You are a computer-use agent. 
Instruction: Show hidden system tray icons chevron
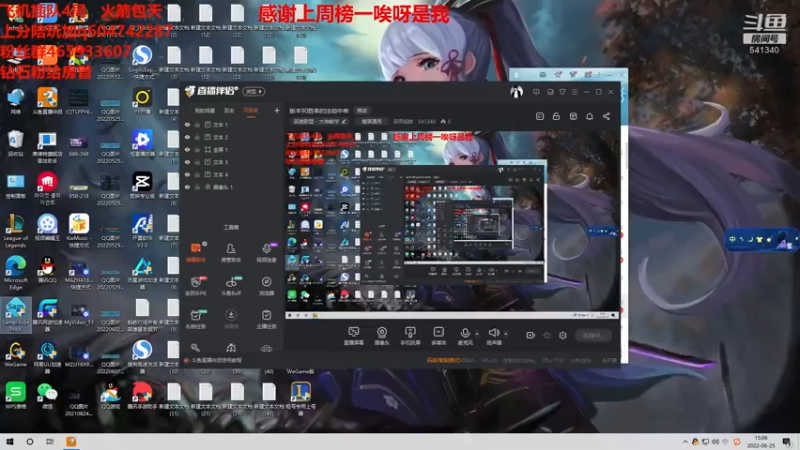point(685,442)
